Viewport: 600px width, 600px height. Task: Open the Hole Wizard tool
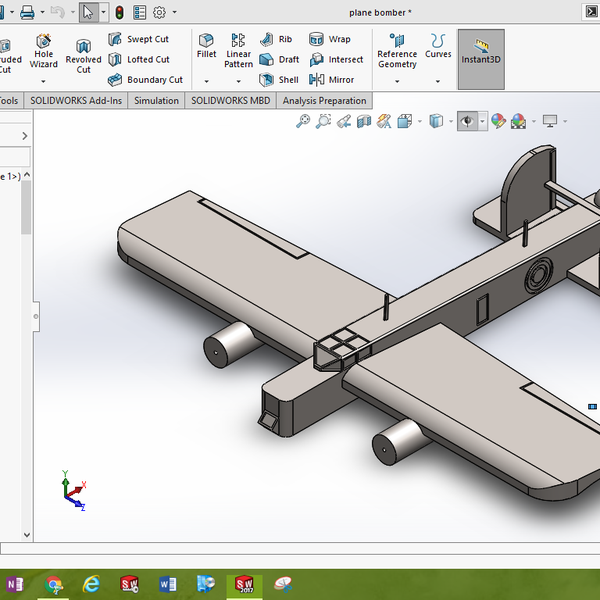[44, 52]
